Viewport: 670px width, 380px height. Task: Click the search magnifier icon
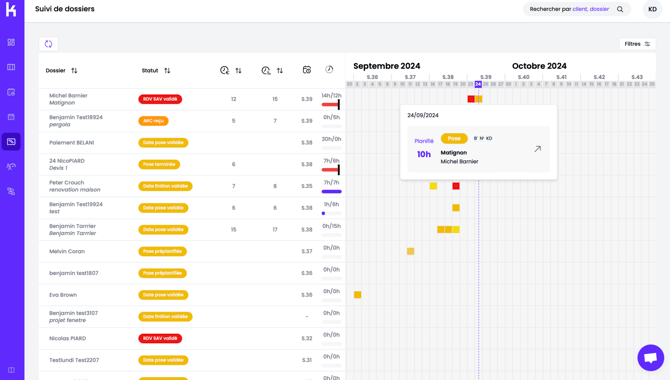[620, 9]
